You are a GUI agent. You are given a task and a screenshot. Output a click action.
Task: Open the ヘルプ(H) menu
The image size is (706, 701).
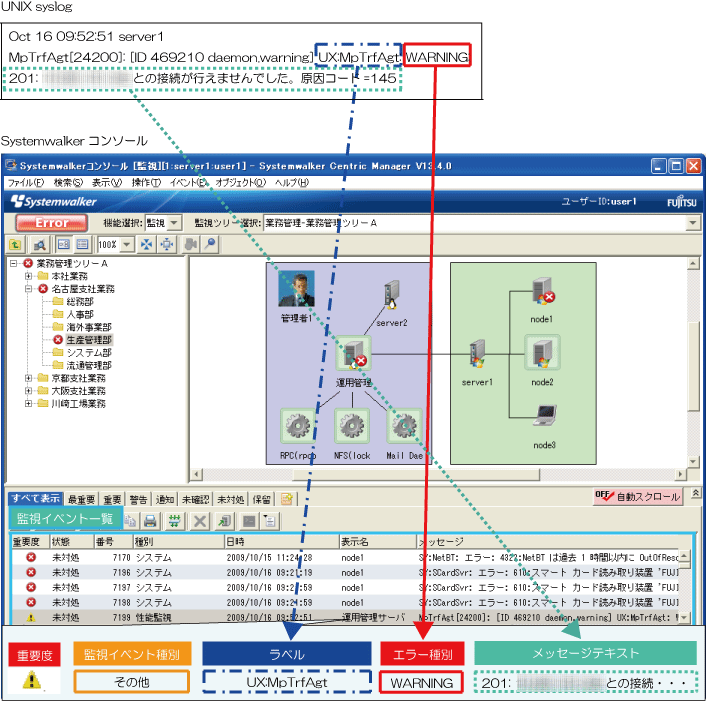point(292,182)
